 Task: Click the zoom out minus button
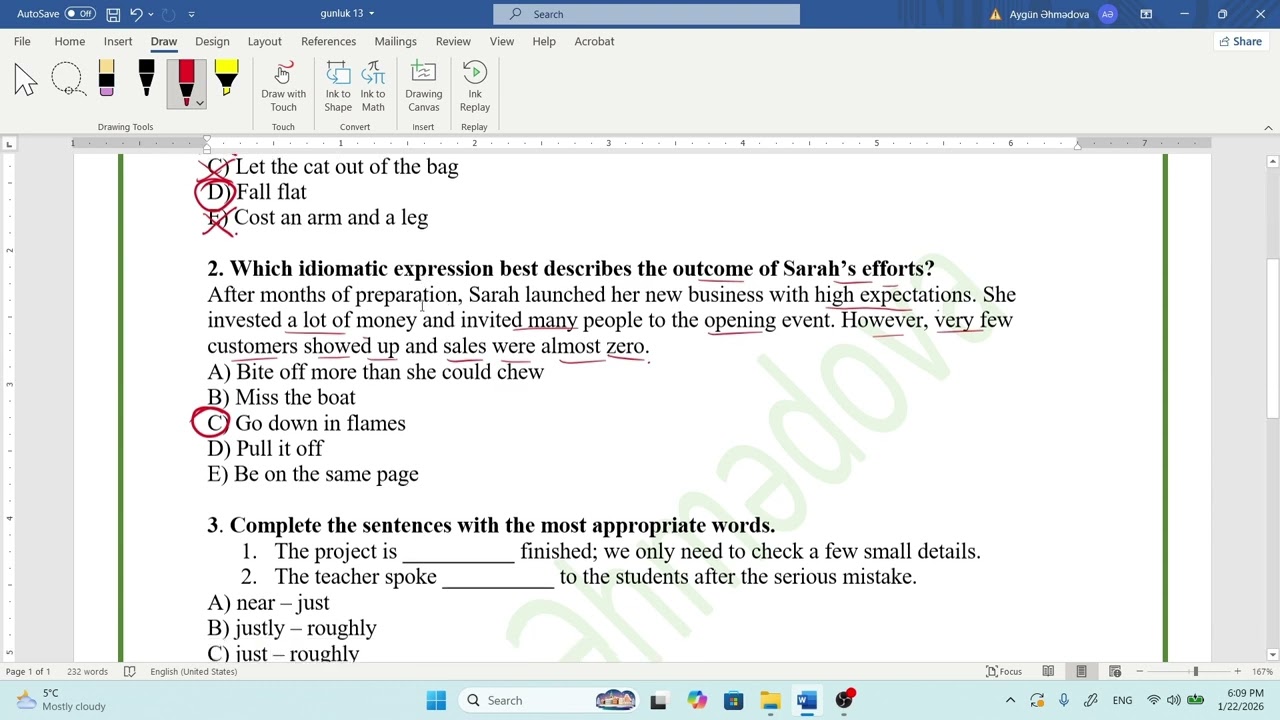(x=1139, y=671)
